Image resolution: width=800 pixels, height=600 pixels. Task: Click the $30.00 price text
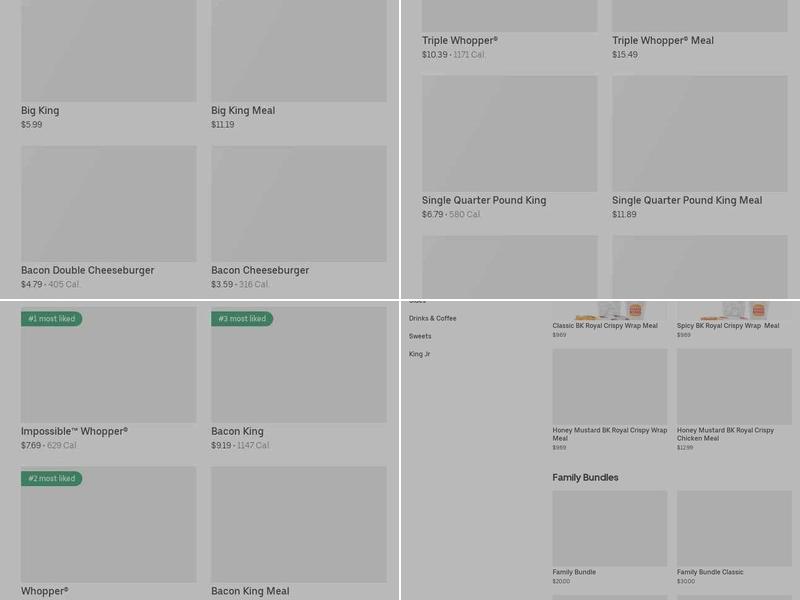(686, 581)
